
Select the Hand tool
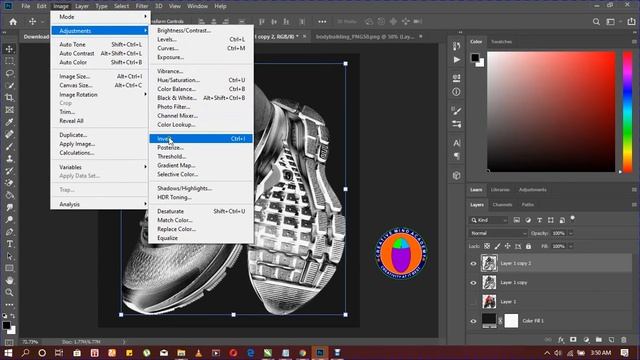tap(9, 280)
